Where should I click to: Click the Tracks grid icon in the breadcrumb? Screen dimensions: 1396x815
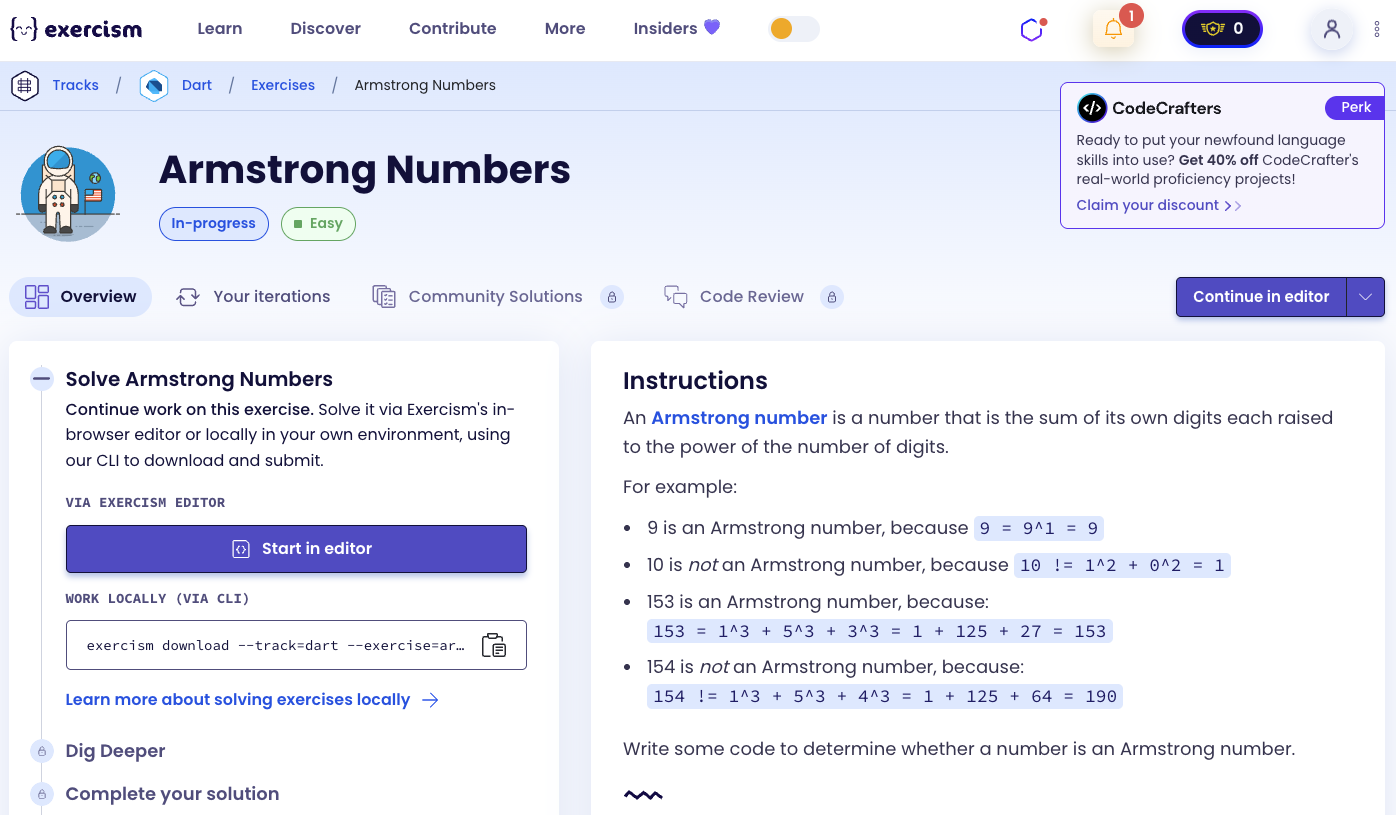point(25,85)
